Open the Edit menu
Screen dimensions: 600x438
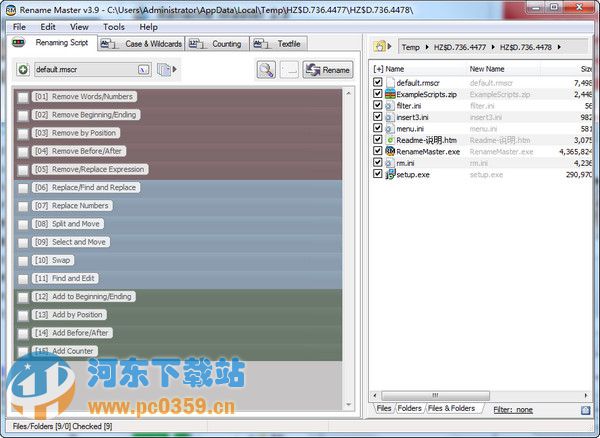pos(48,27)
